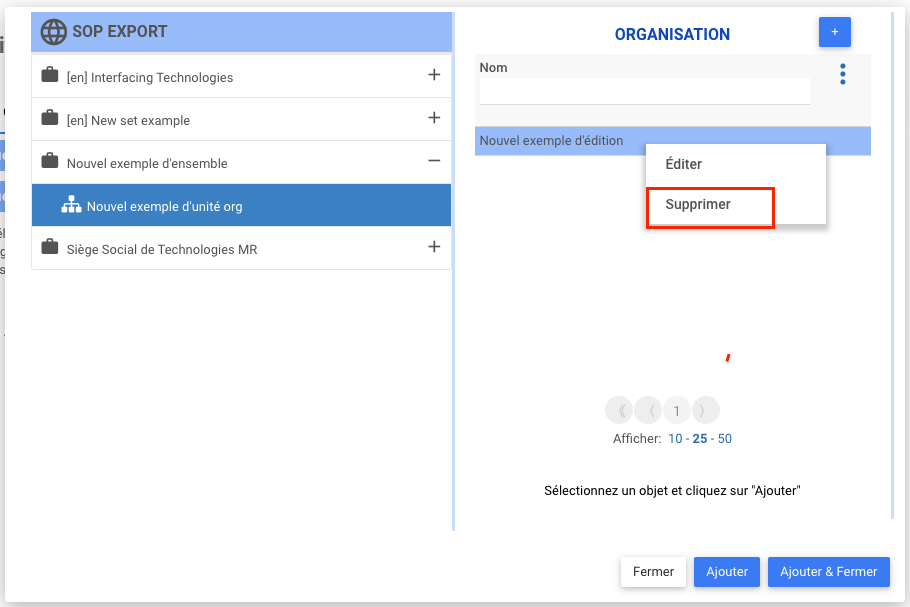910x607 pixels.
Task: Expand Siège Social de Technologies MR
Action: (x=434, y=247)
